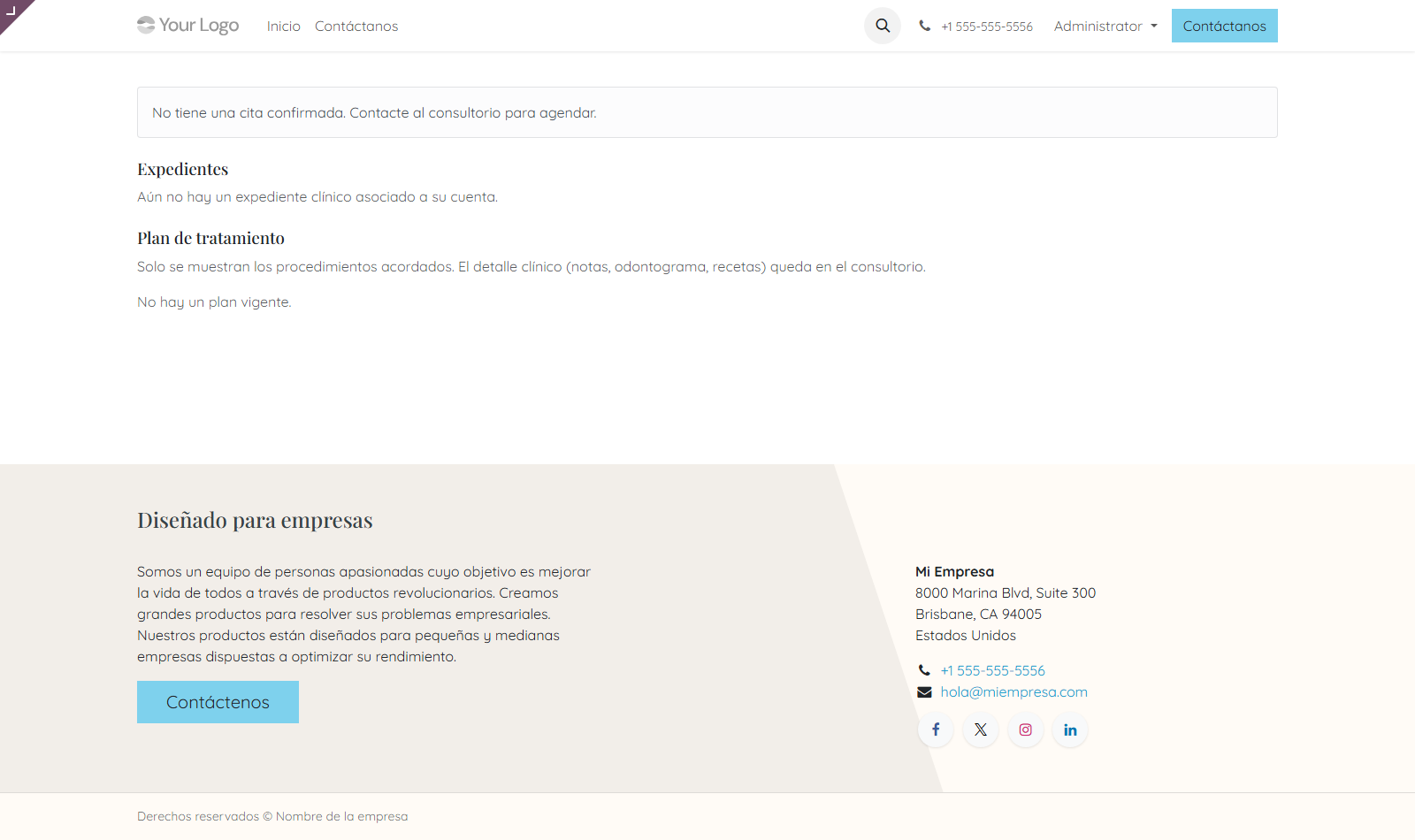
Task: Click the 'Solo se muestran los procedimientos' paragraph
Action: pos(532,267)
